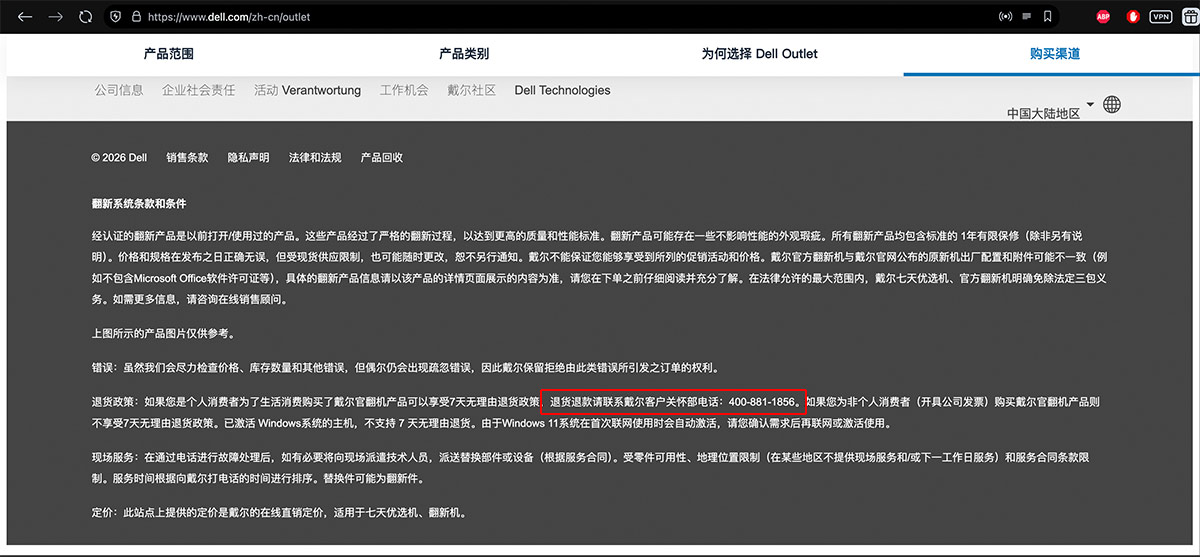Reload the page with the refresh icon

[85, 17]
